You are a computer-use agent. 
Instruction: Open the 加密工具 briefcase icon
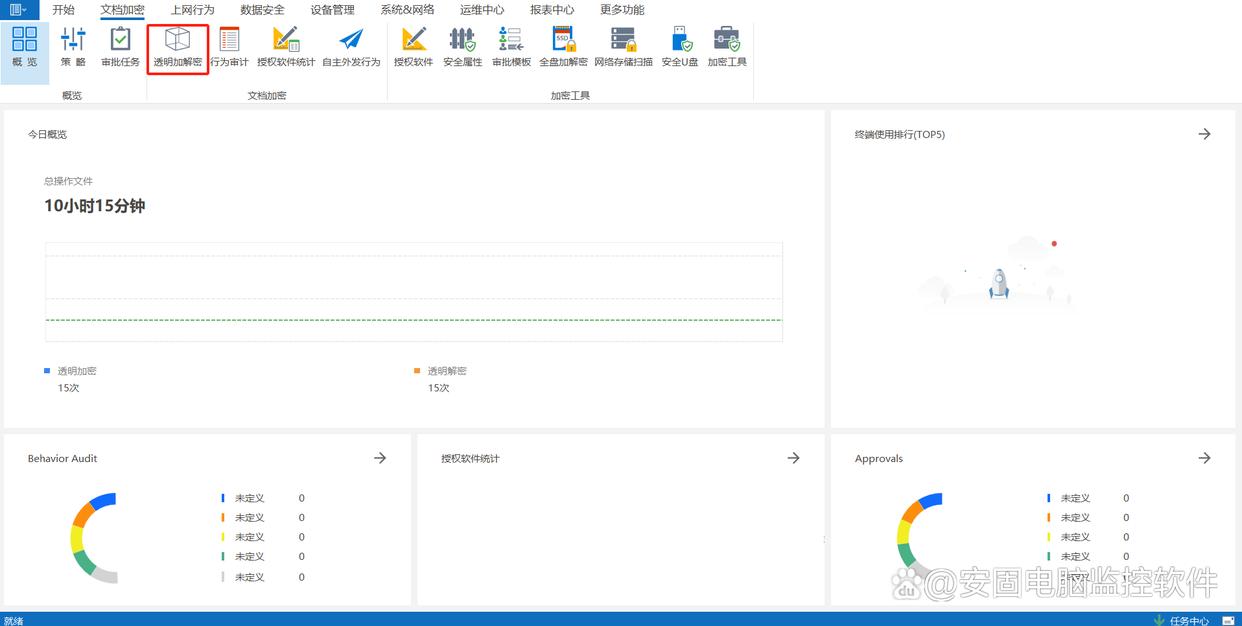coord(727,47)
